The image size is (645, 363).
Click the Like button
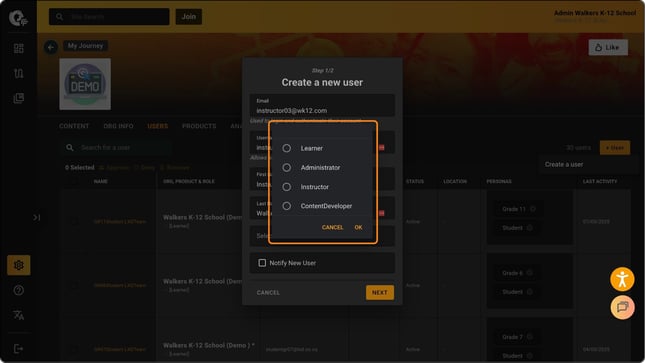[x=608, y=47]
